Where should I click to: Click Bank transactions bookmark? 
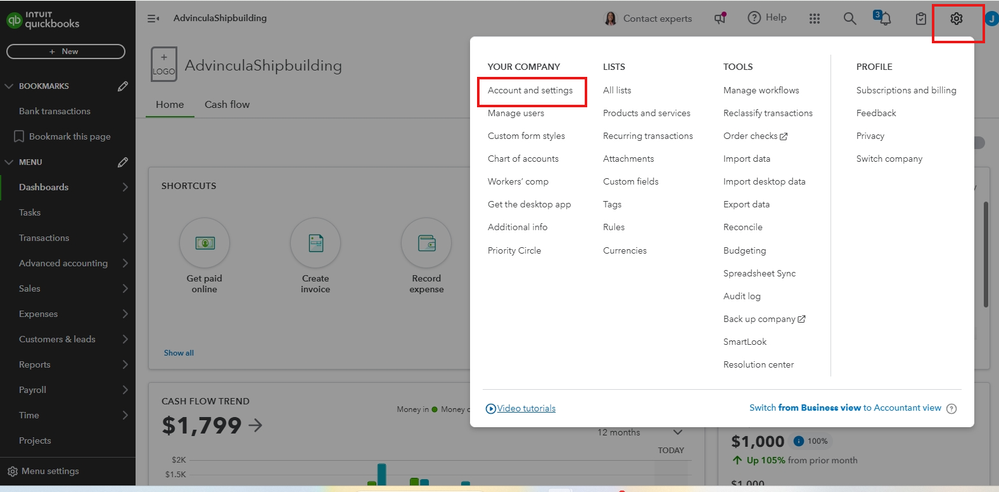coord(55,112)
